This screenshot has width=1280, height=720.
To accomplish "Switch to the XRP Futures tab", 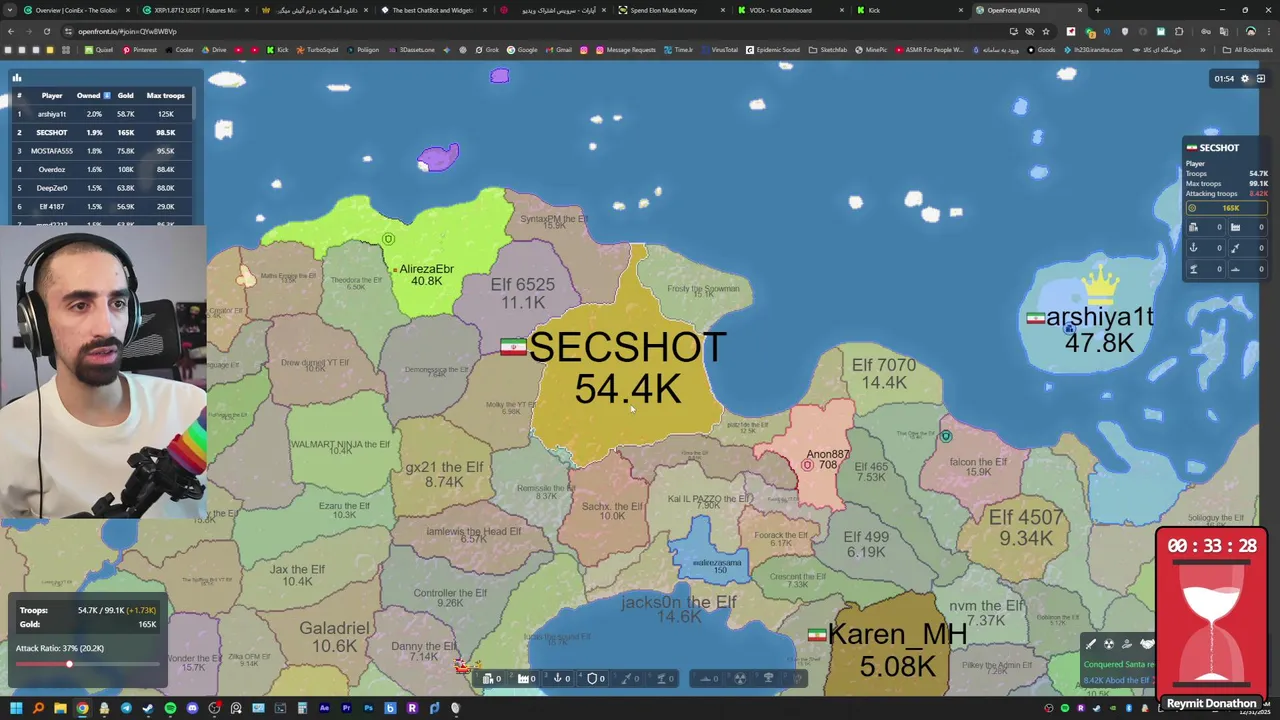I will (195, 10).
